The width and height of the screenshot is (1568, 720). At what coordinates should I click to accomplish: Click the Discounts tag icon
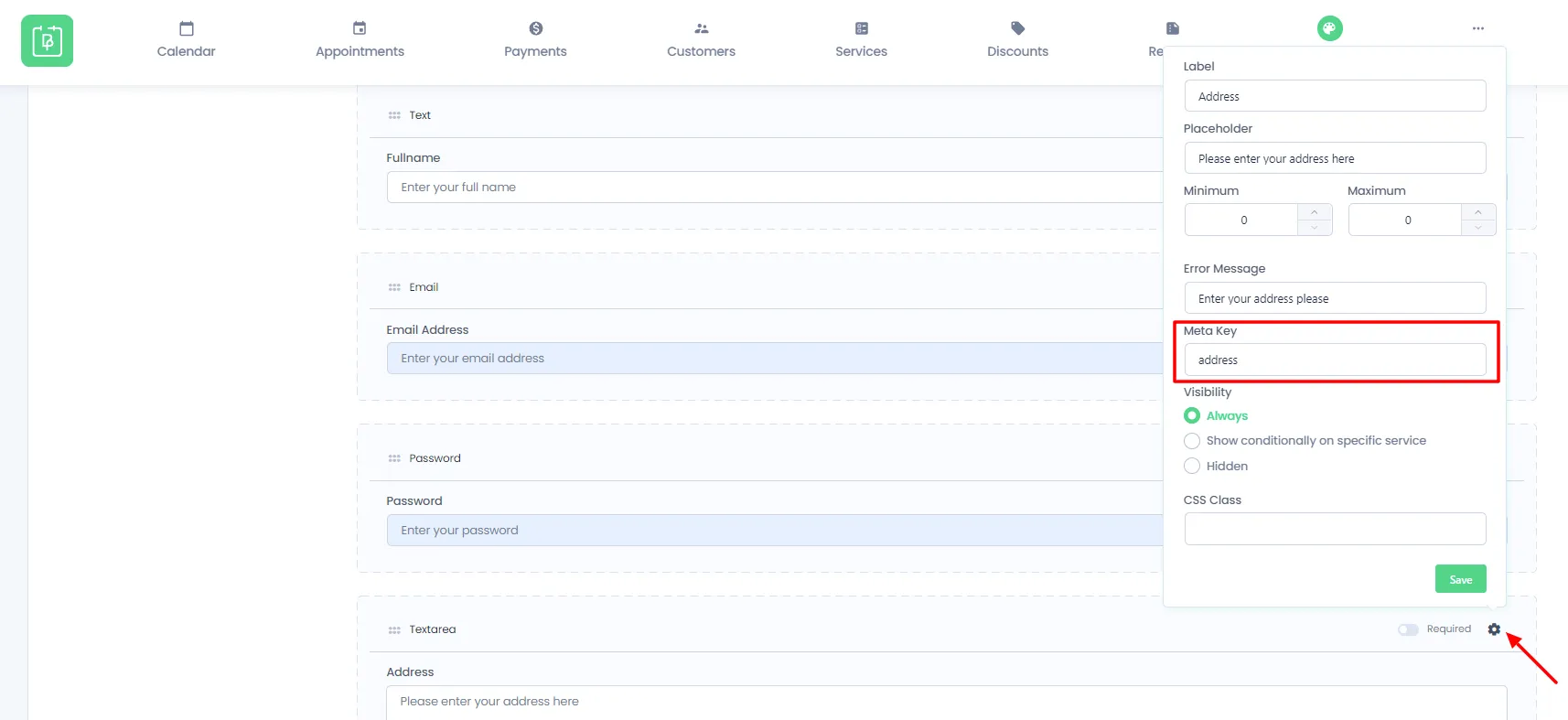(x=1018, y=28)
